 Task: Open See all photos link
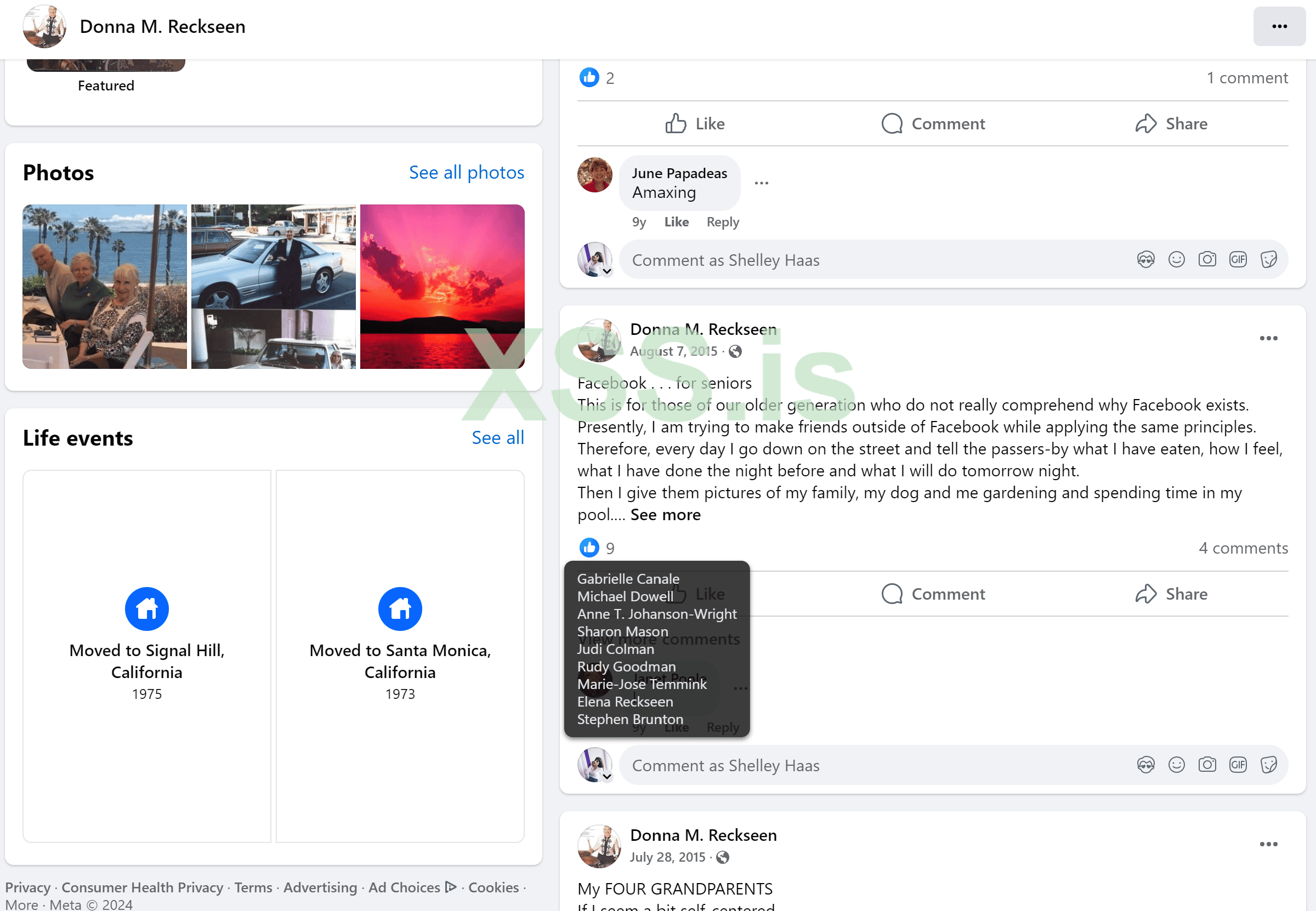(467, 172)
